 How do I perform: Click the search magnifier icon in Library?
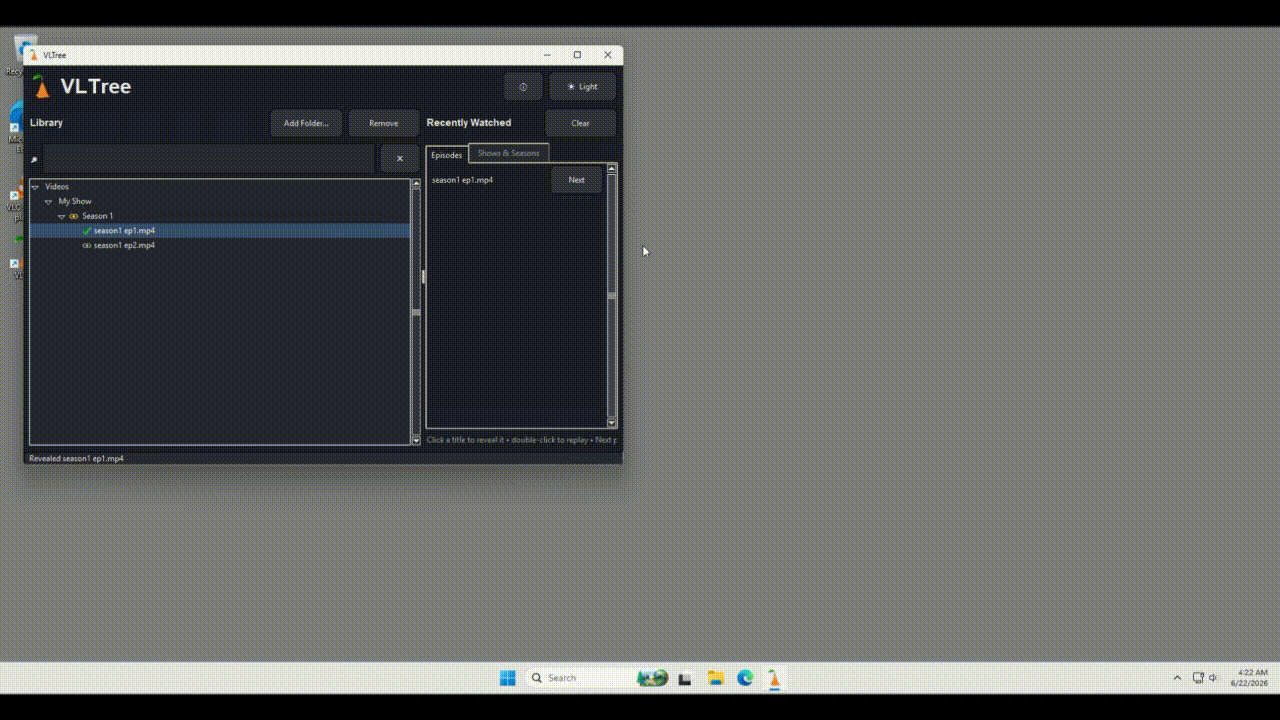click(34, 159)
